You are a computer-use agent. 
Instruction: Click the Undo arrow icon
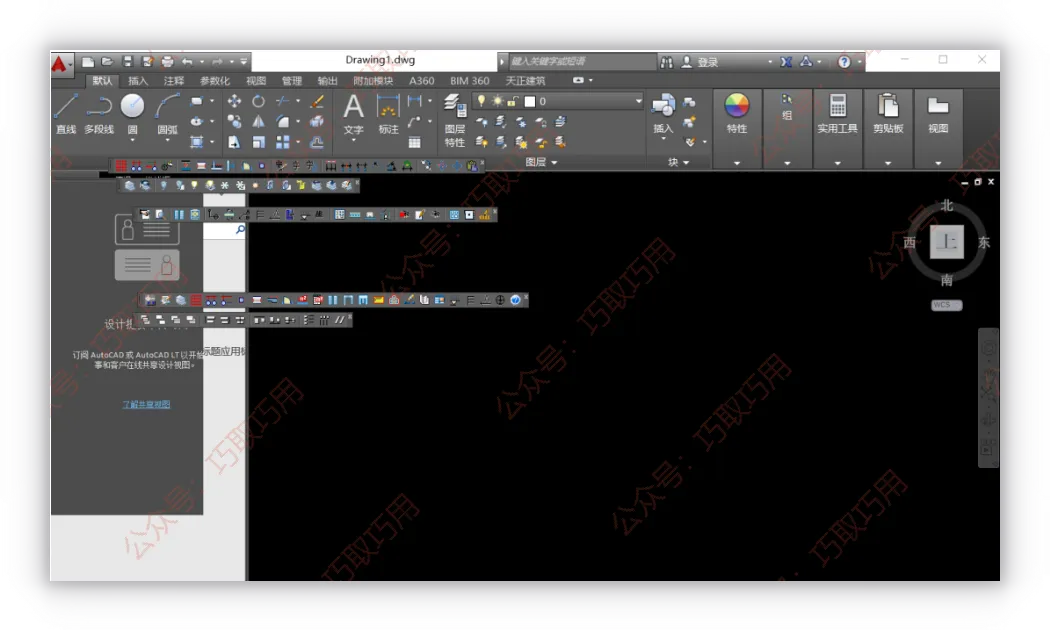(188, 62)
